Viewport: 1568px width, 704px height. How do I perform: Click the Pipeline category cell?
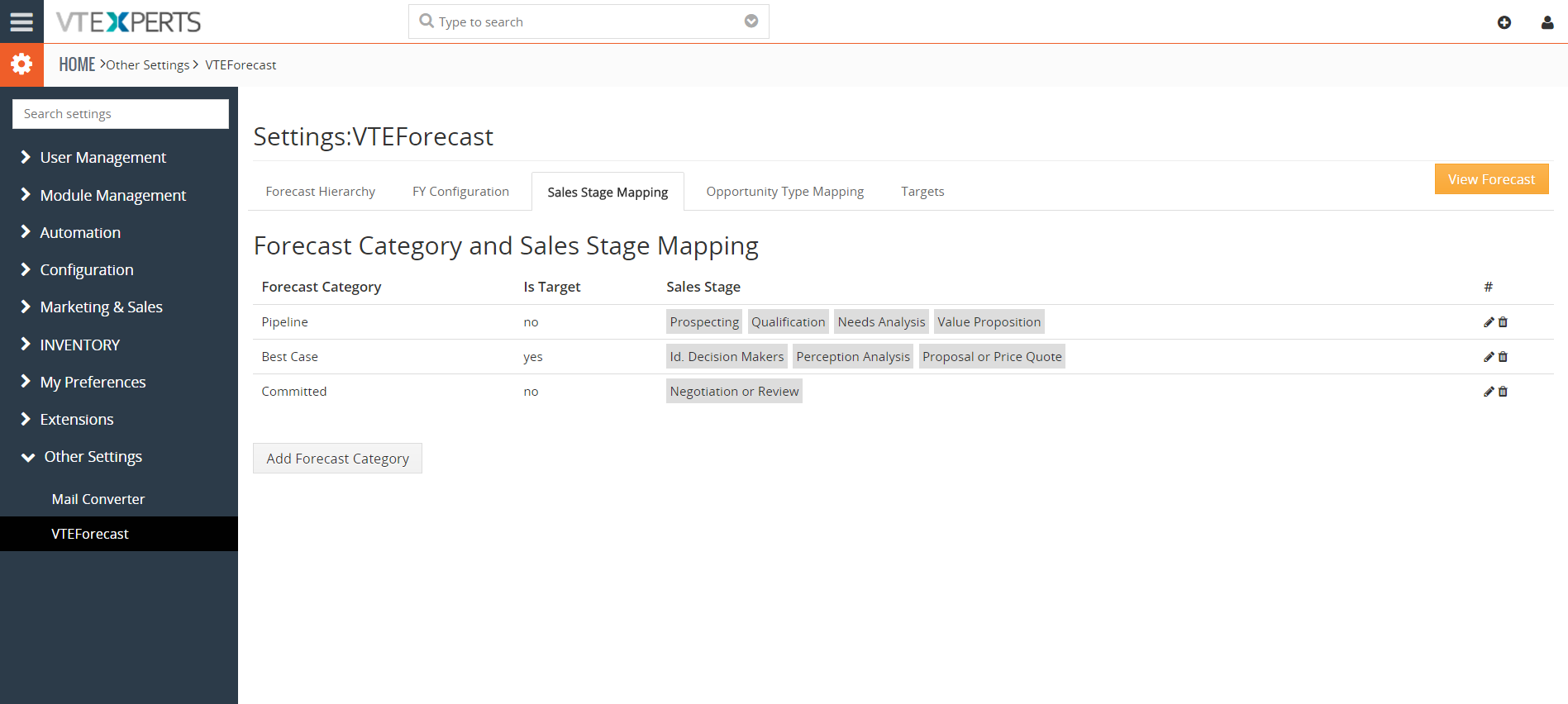pyautogui.click(x=284, y=322)
